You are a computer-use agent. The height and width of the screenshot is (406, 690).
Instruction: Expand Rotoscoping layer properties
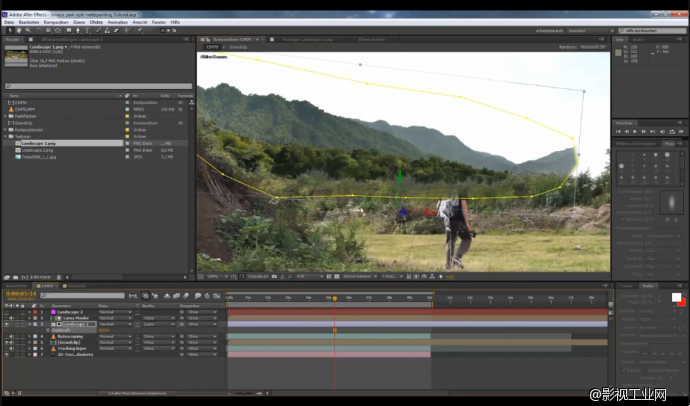click(29, 337)
